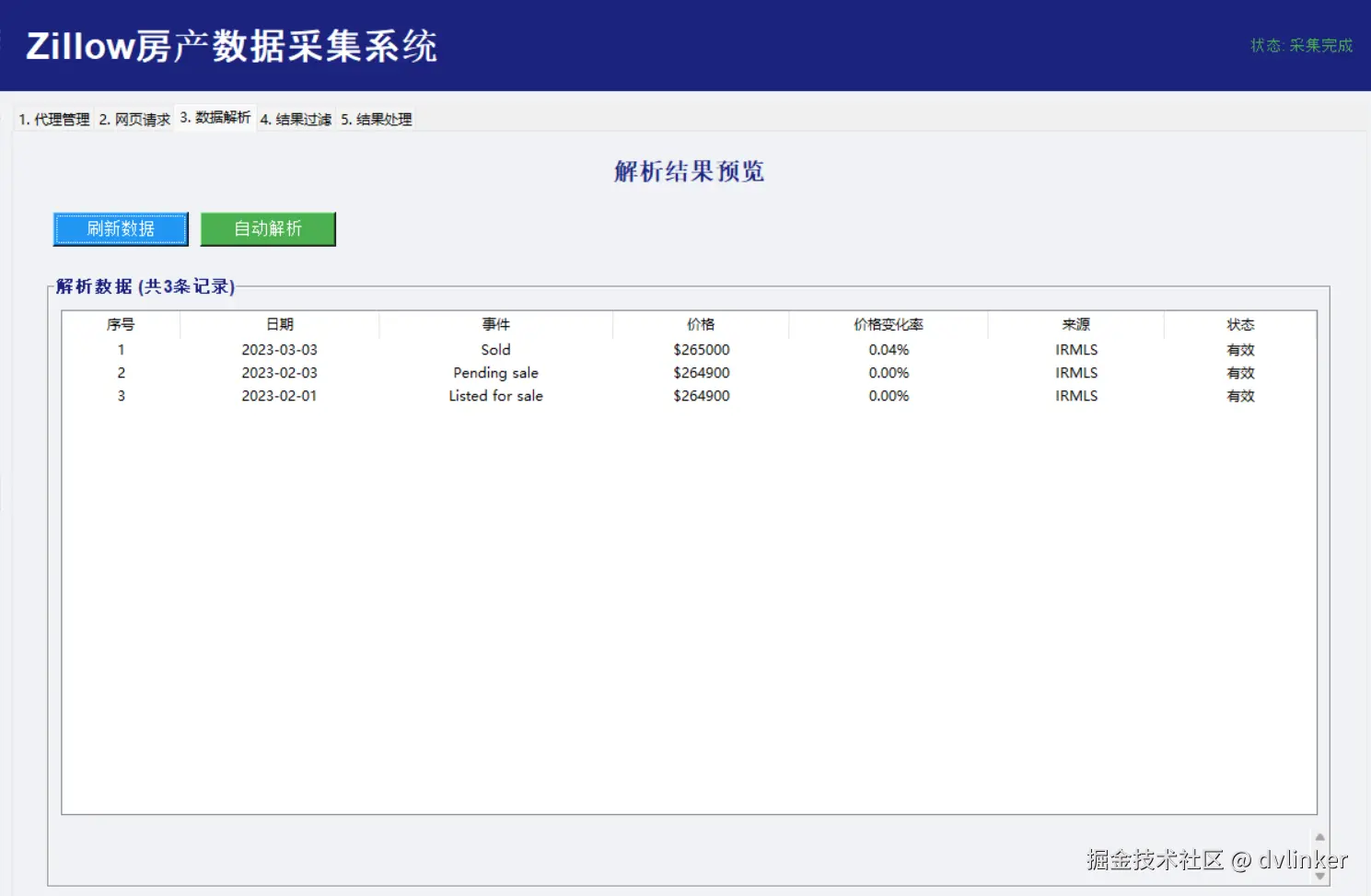Go to the 4. 结果过滤 tab
Screen dimensions: 1371x896
click(296, 120)
